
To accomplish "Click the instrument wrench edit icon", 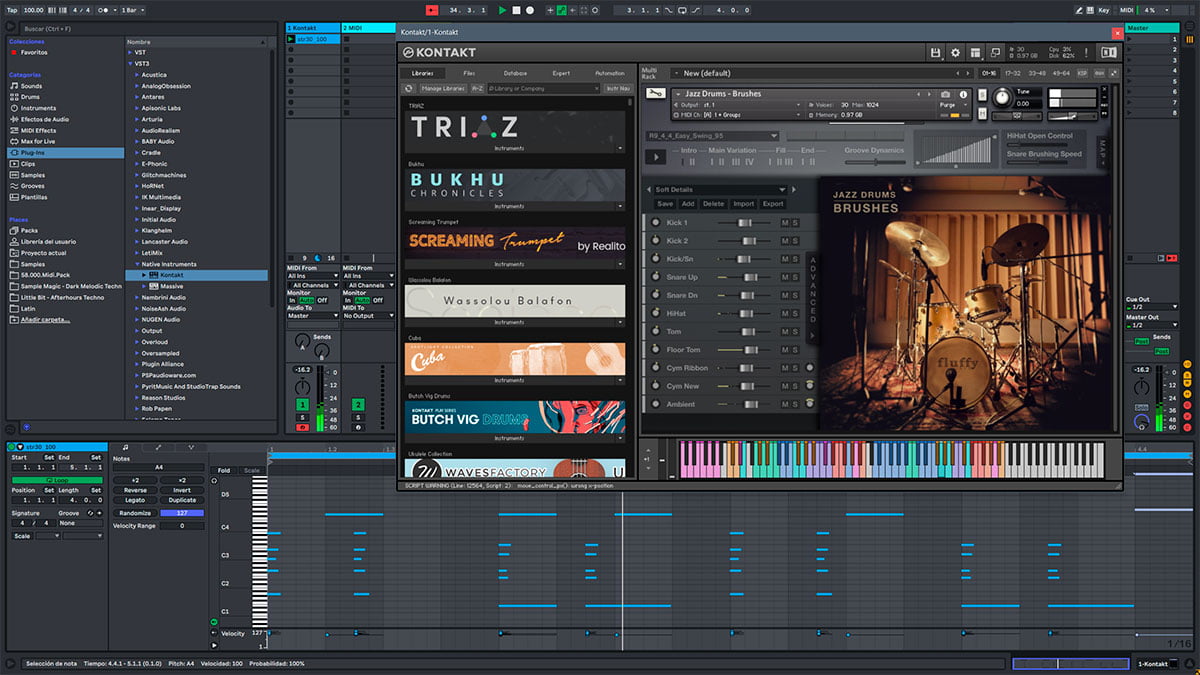I will click(x=655, y=94).
